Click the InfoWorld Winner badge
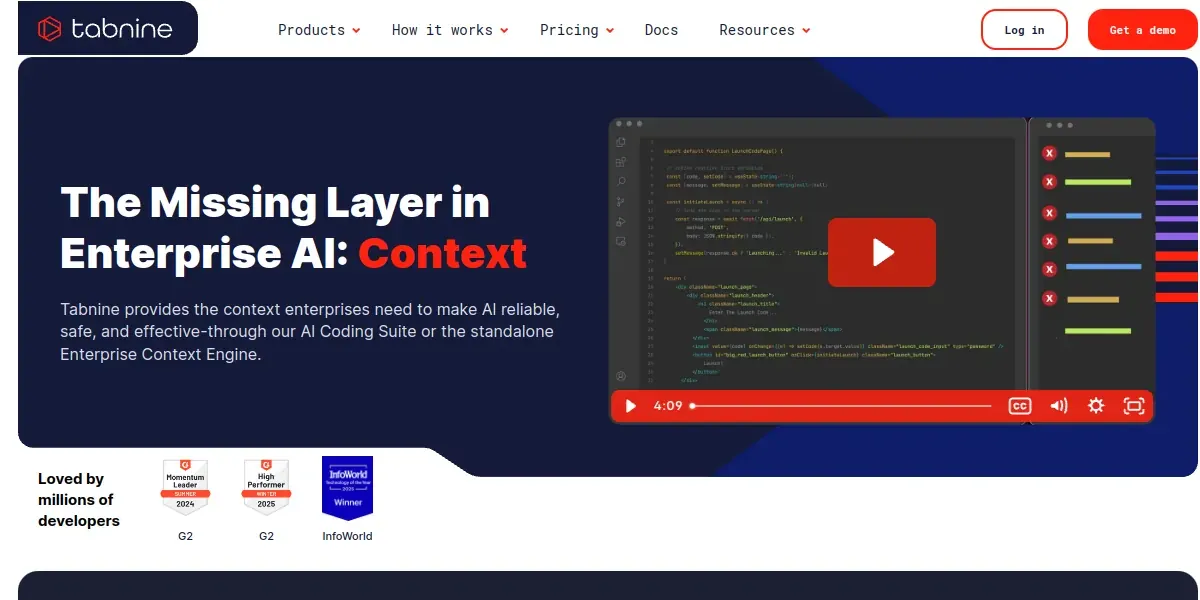Viewport: 1200px width, 600px height. point(347,488)
